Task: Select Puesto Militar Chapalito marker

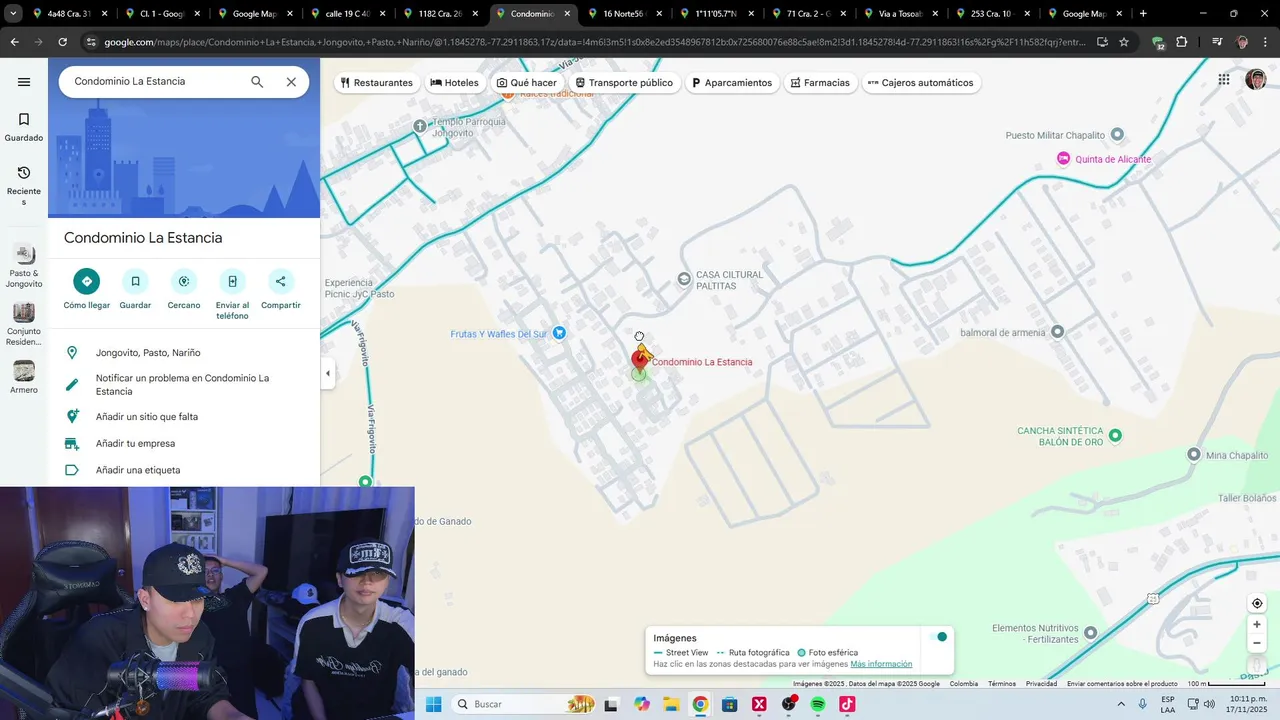Action: pos(1118,134)
